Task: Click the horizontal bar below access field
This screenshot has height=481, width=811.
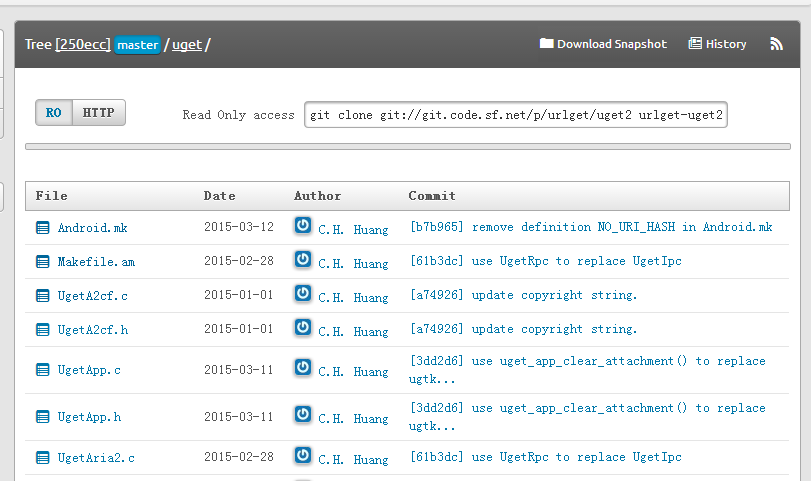Action: [408, 147]
